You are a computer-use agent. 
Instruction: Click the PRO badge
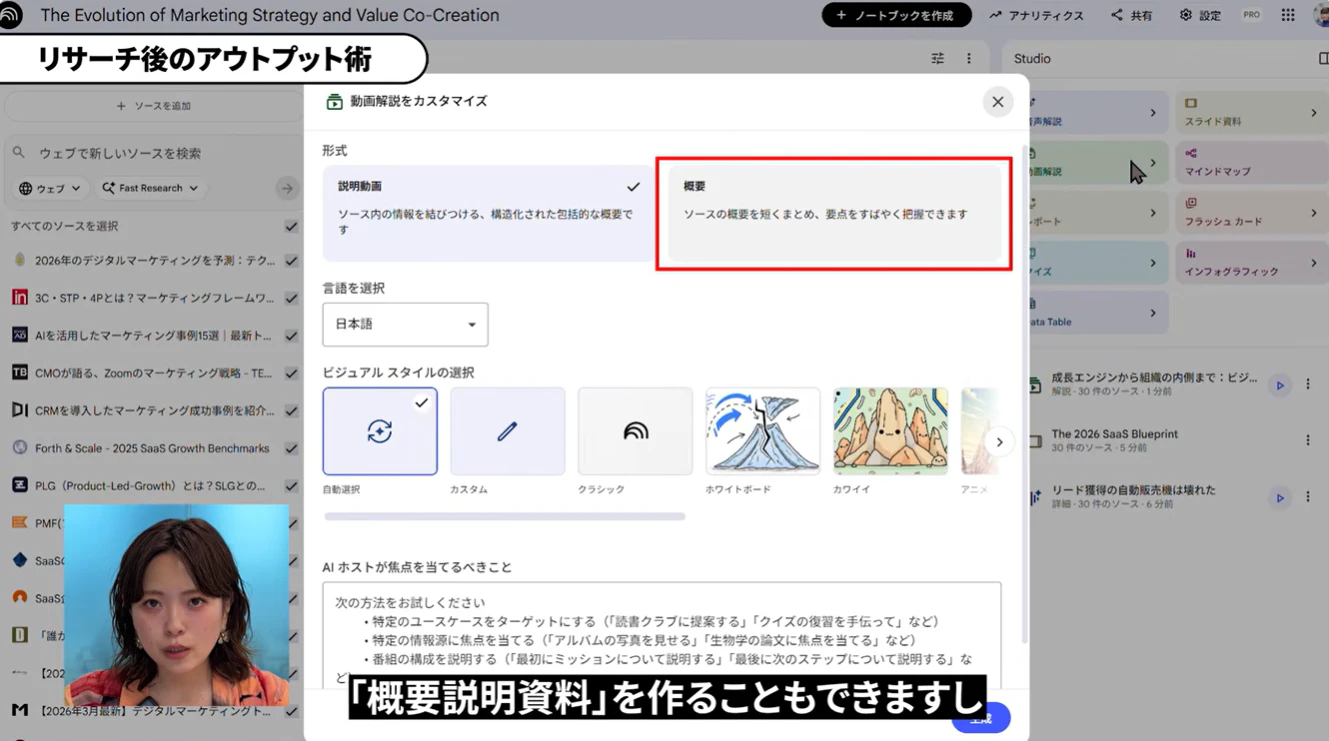(1251, 15)
